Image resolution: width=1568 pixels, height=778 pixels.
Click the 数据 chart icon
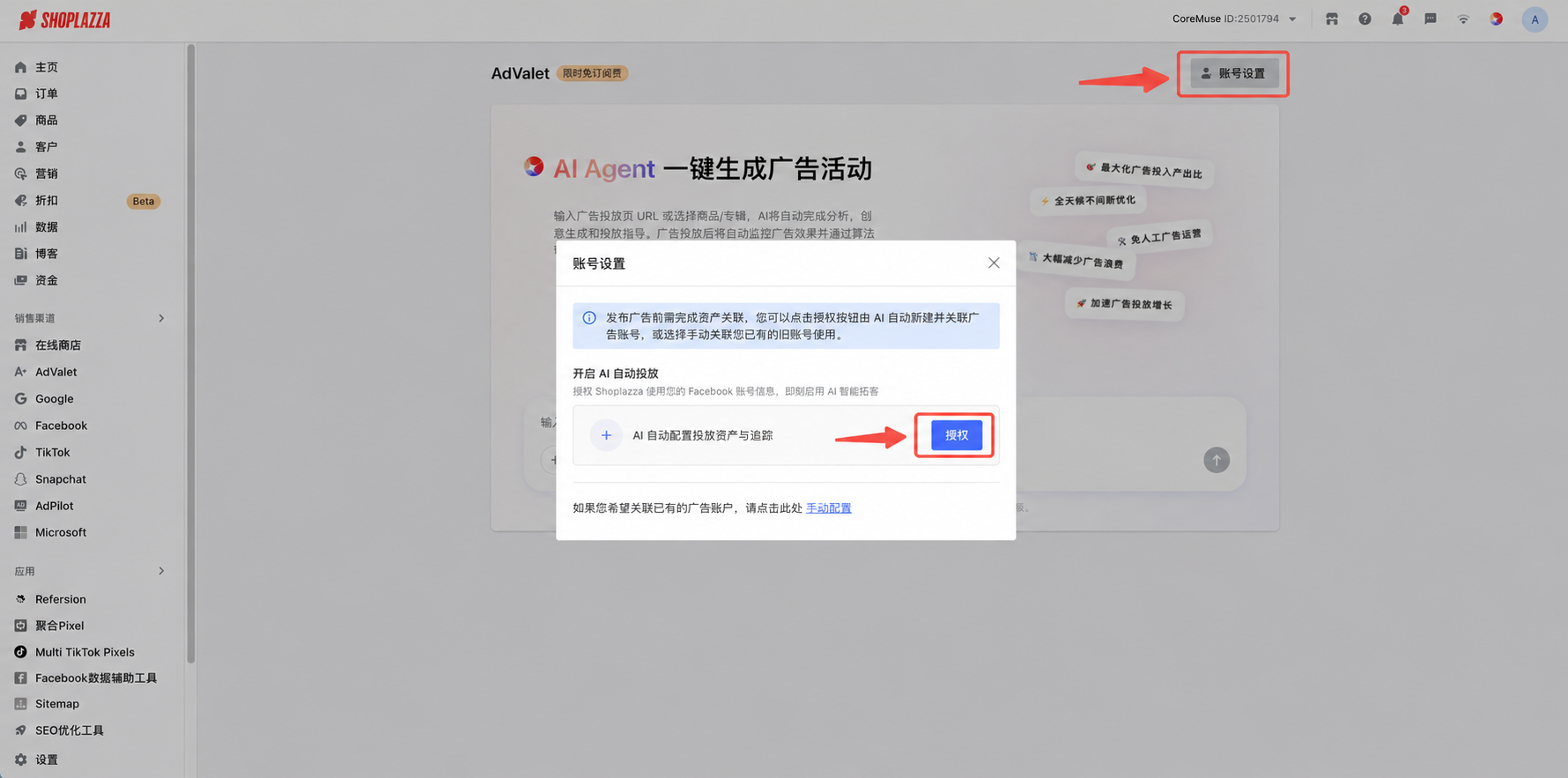pyautogui.click(x=20, y=227)
